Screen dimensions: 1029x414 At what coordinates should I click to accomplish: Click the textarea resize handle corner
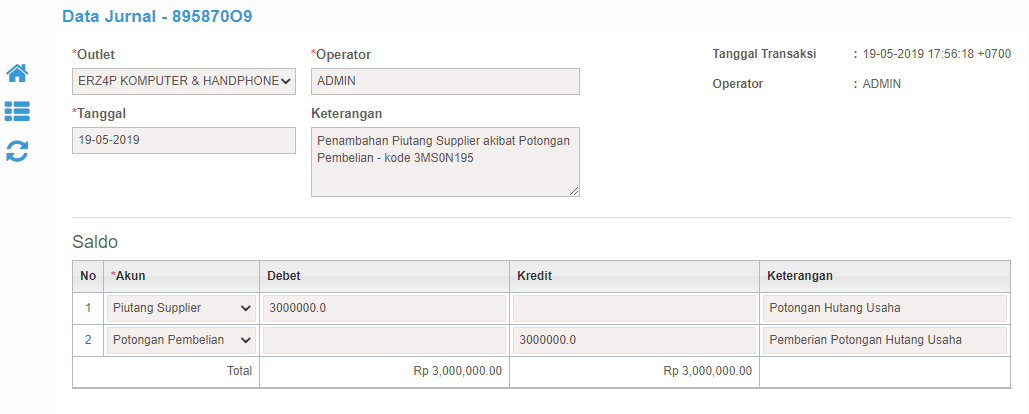(x=574, y=192)
